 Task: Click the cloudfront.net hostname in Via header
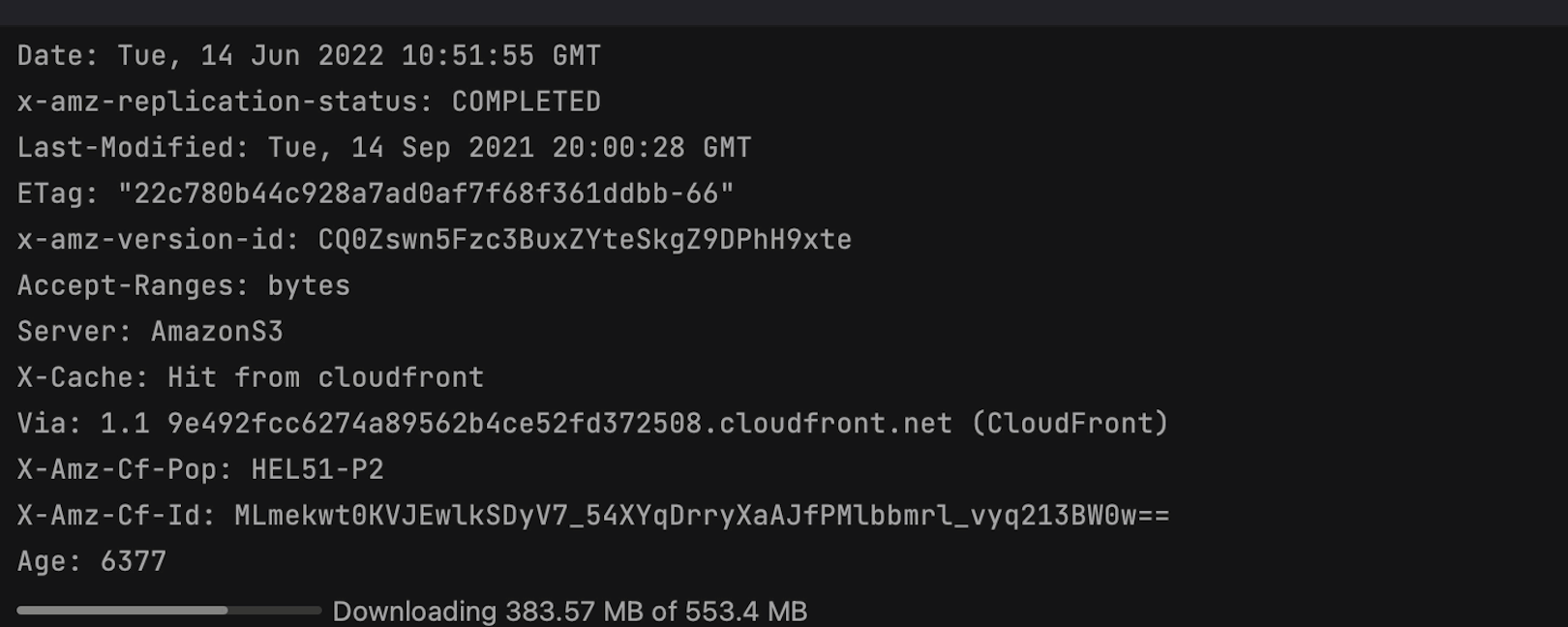click(559, 424)
